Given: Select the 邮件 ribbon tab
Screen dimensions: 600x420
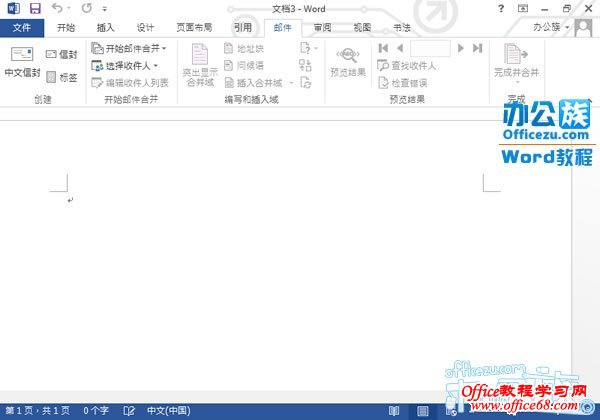Looking at the screenshot, I should coord(283,28).
